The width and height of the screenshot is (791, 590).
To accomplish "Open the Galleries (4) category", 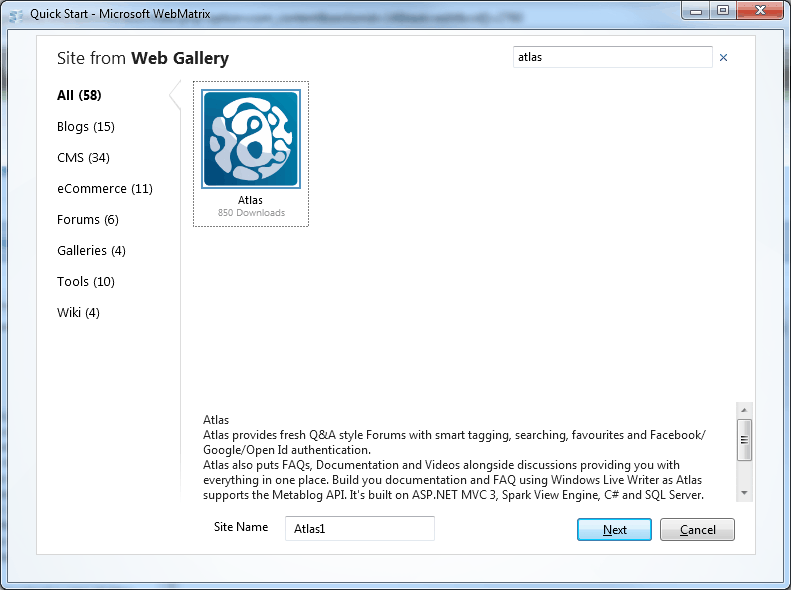I will pyautogui.click(x=91, y=251).
